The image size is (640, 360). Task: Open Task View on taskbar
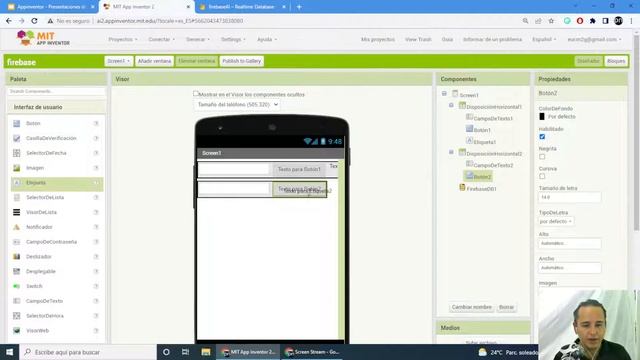tap(185, 352)
